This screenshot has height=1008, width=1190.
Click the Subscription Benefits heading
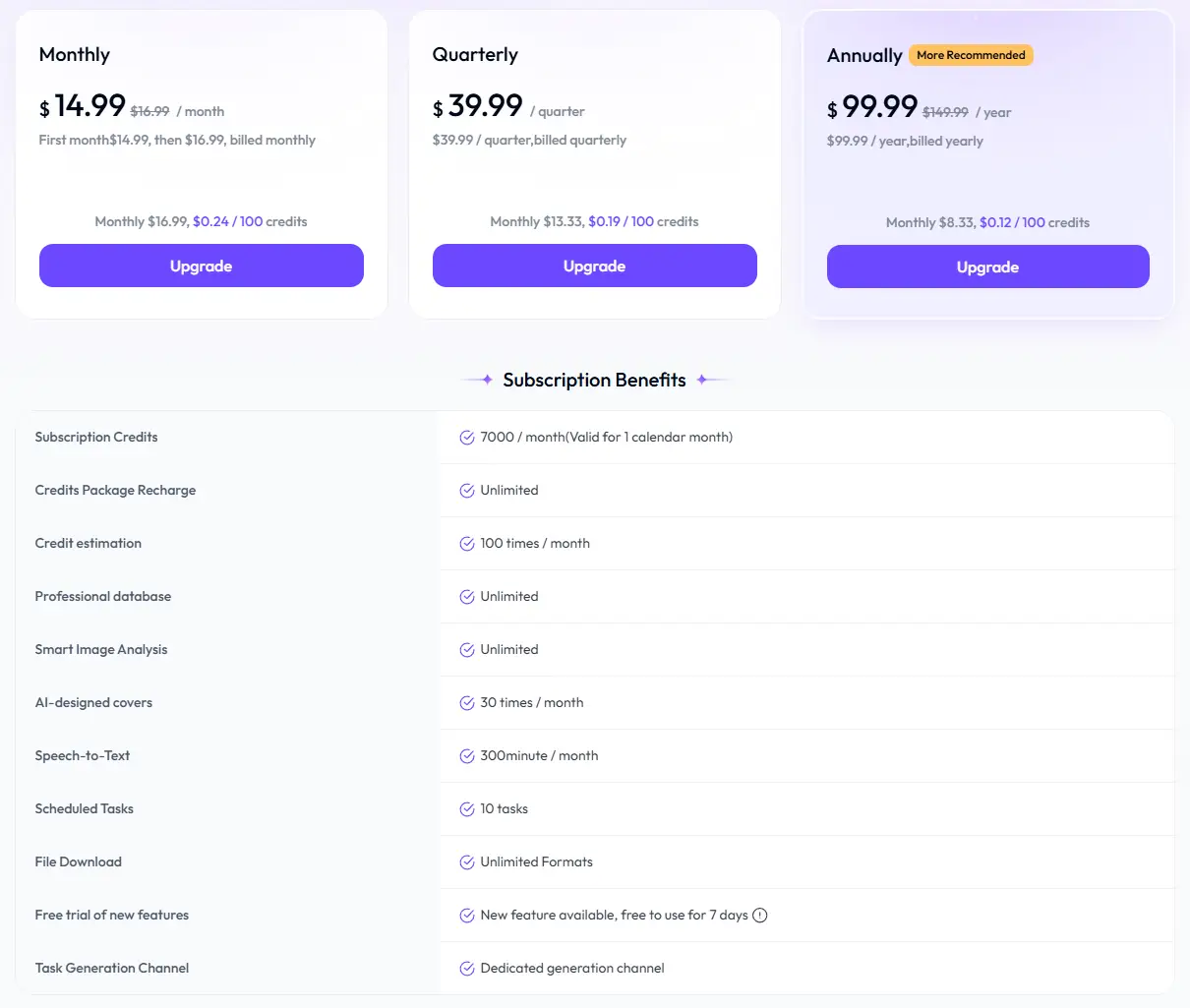click(x=594, y=381)
